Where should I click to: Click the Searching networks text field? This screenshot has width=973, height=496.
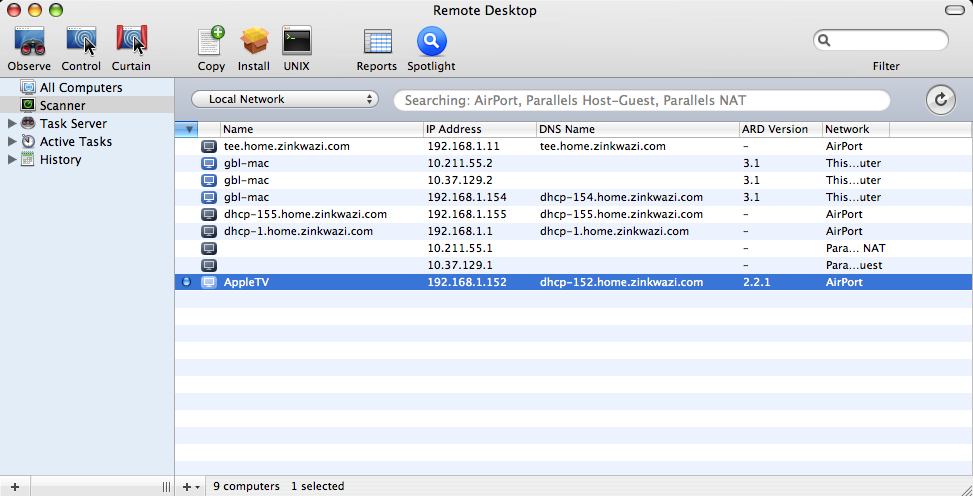pyautogui.click(x=642, y=100)
